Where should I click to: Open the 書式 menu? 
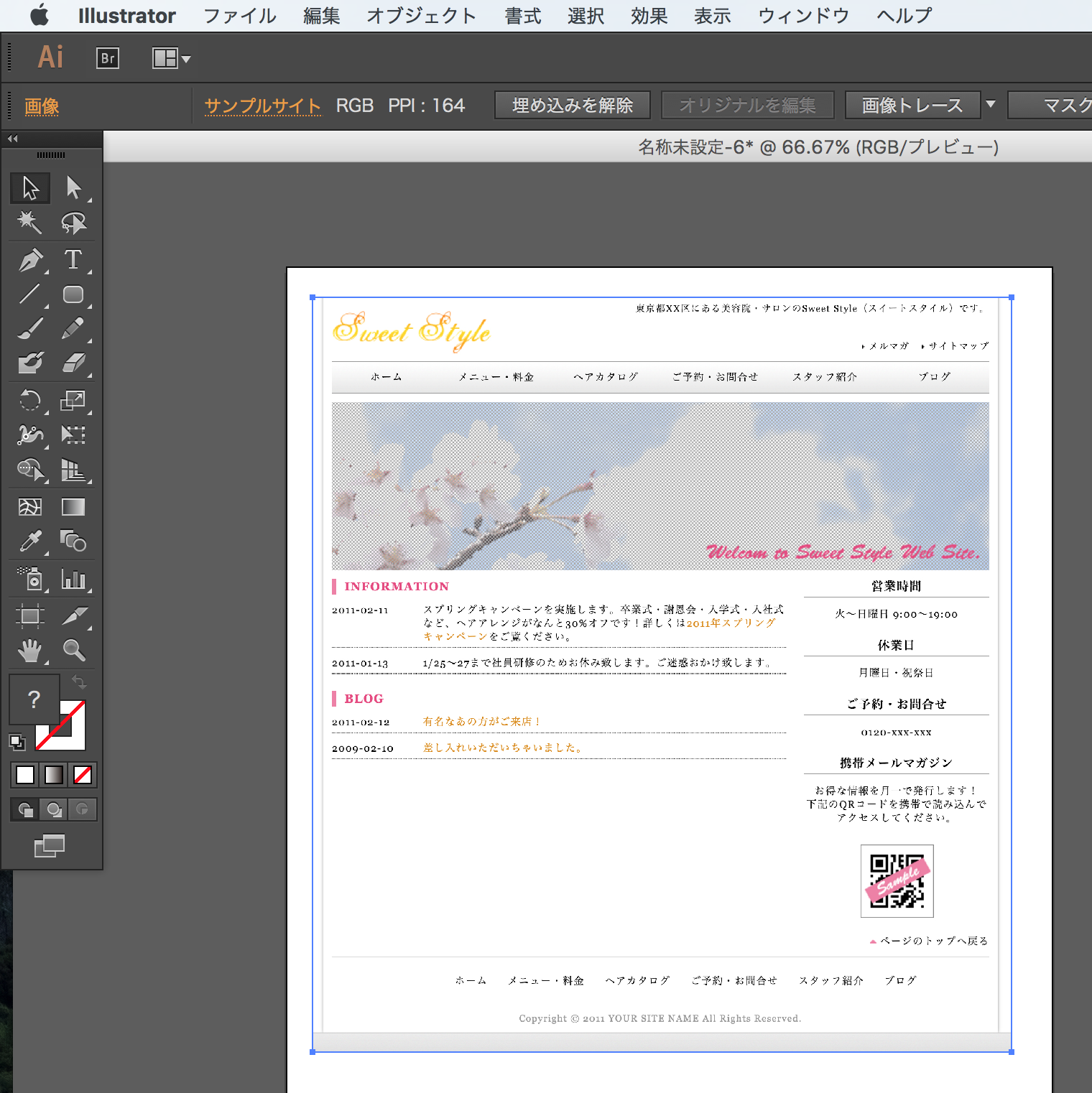[523, 16]
